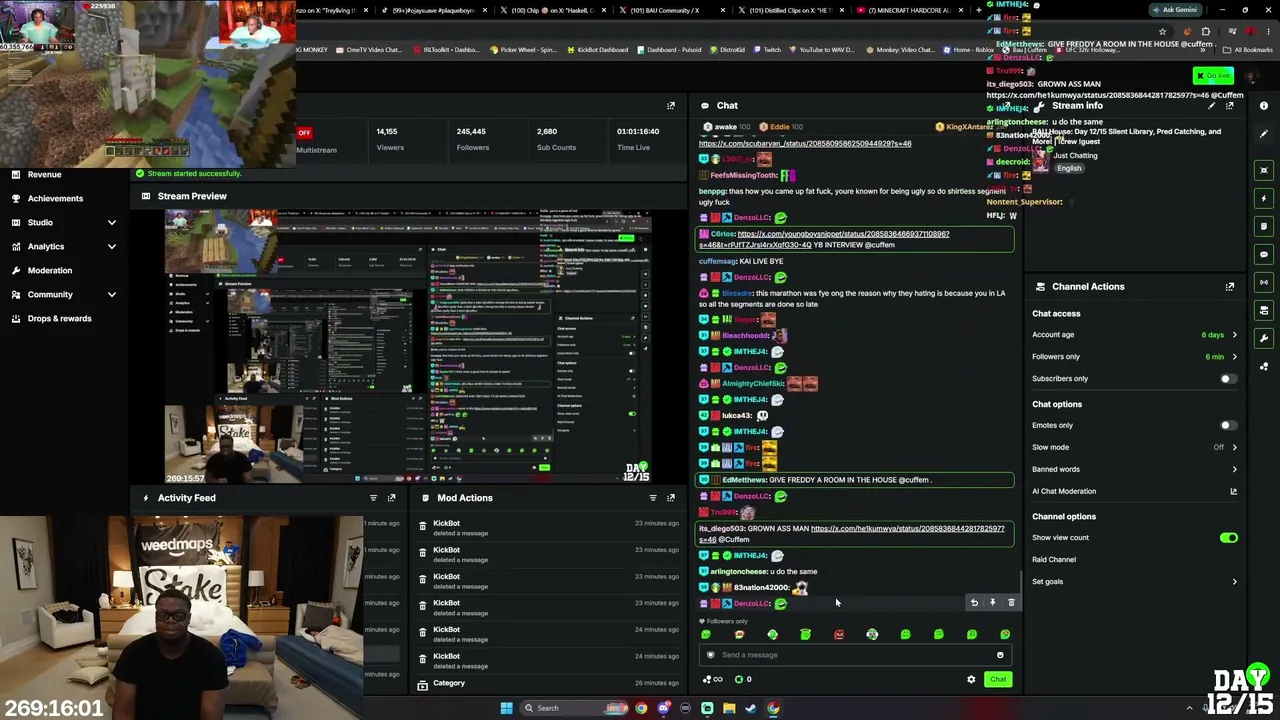The image size is (1280, 720).
Task: Open Set goals chevron
Action: (1234, 582)
